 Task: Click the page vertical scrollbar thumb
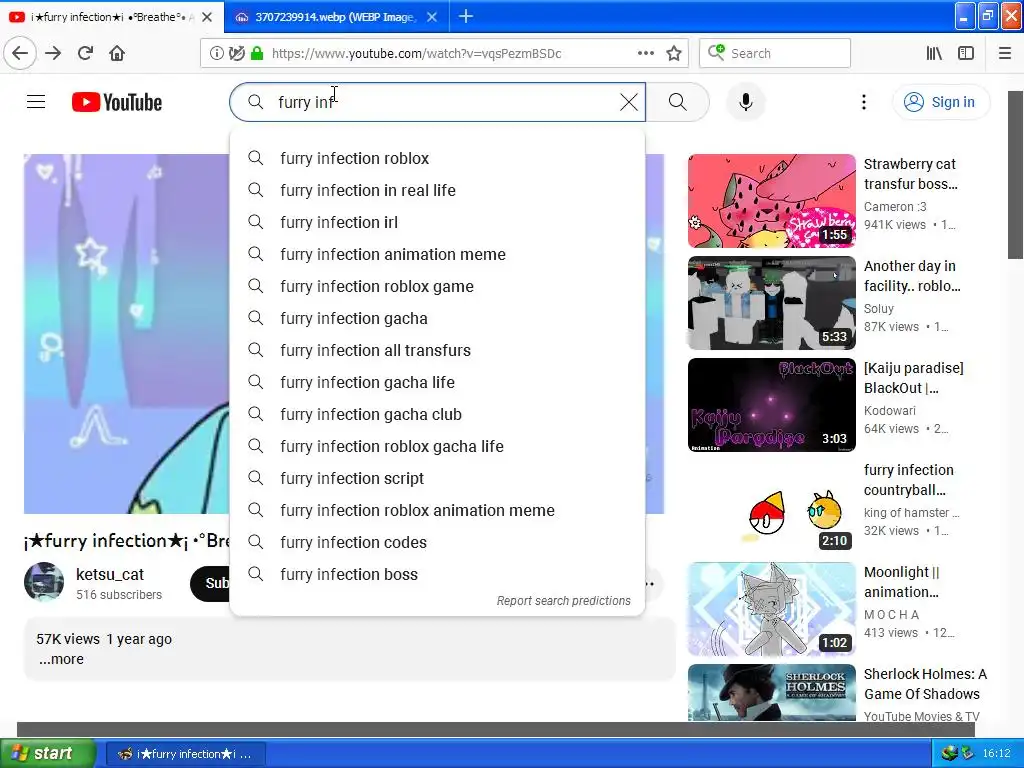point(1016,175)
